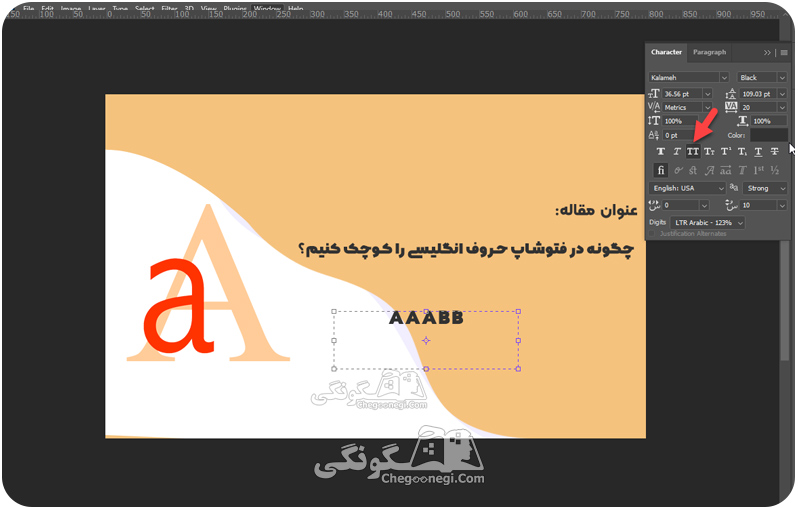Open the Filter menu
This screenshot has height=508, width=798.
point(169,8)
